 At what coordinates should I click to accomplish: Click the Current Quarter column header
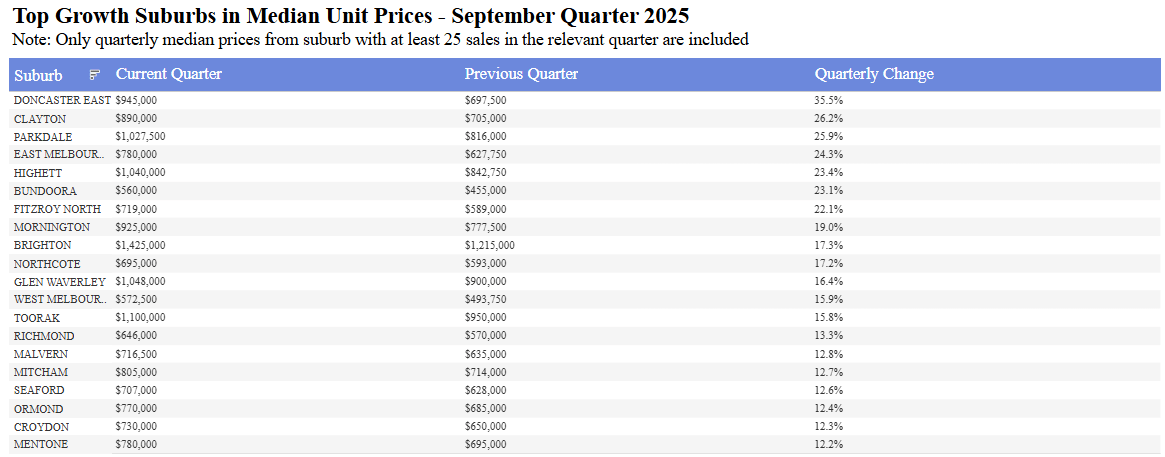tap(169, 74)
